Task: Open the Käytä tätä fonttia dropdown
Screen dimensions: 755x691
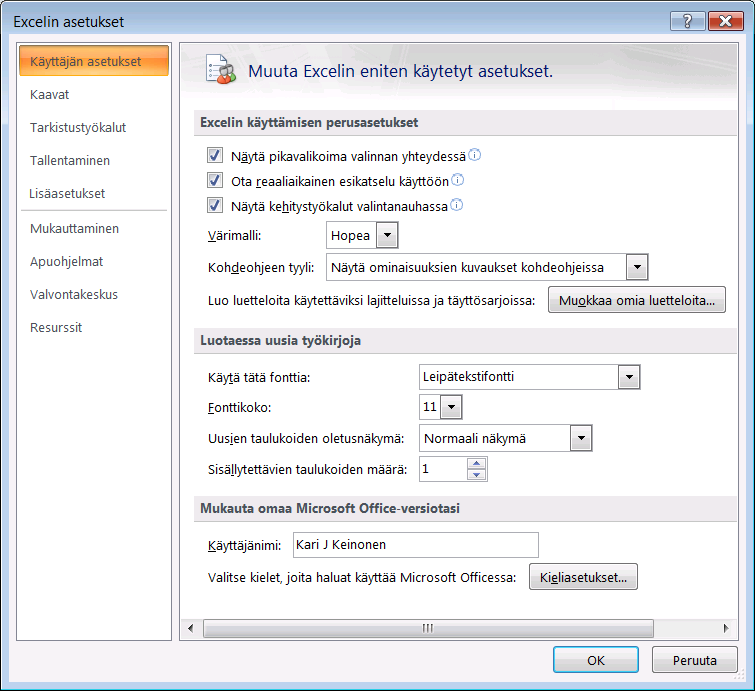Action: pyautogui.click(x=629, y=377)
